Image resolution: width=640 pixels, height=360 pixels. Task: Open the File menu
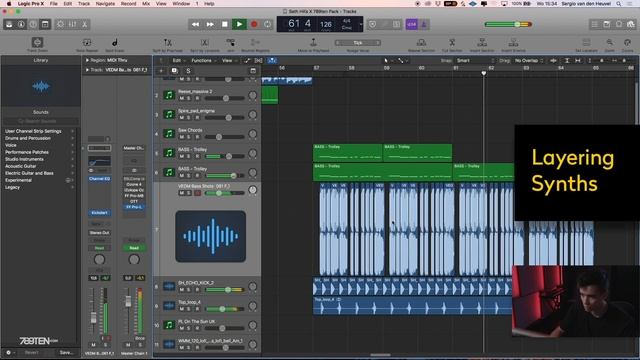pos(53,4)
